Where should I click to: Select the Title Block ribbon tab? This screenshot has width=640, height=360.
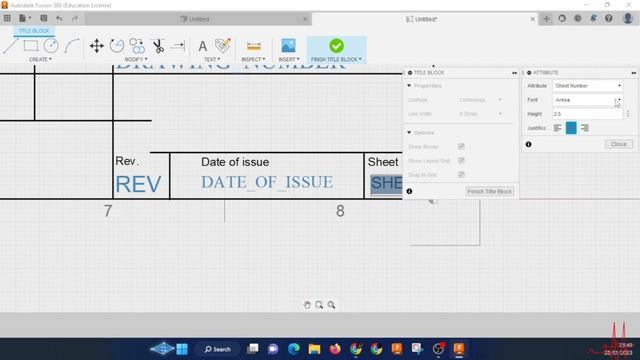[x=34, y=31]
